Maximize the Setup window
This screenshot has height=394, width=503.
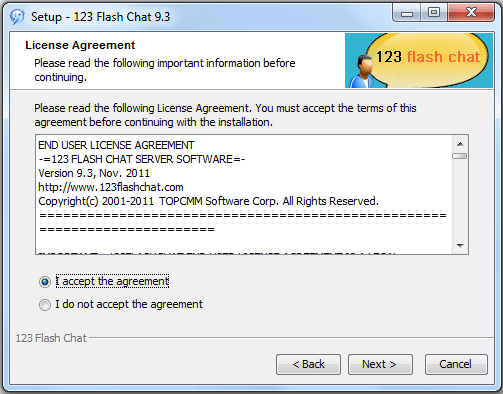(x=434, y=13)
